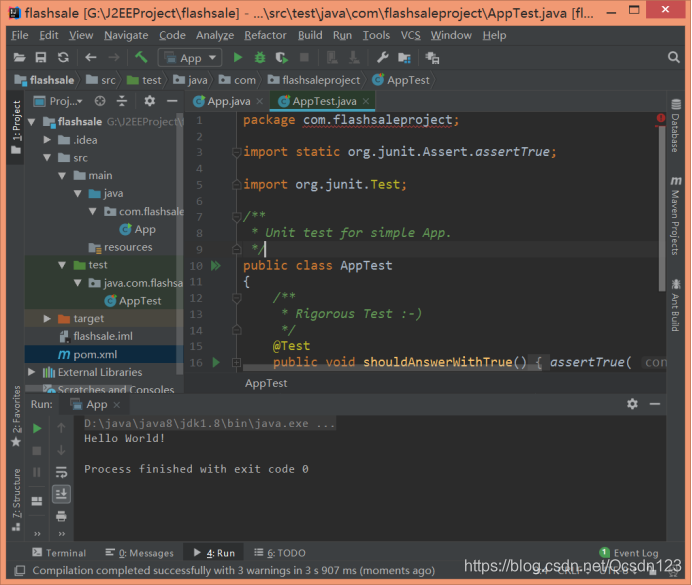This screenshot has width=692, height=585.
Task: Click the editor vertical scrollbar
Action: [662, 207]
